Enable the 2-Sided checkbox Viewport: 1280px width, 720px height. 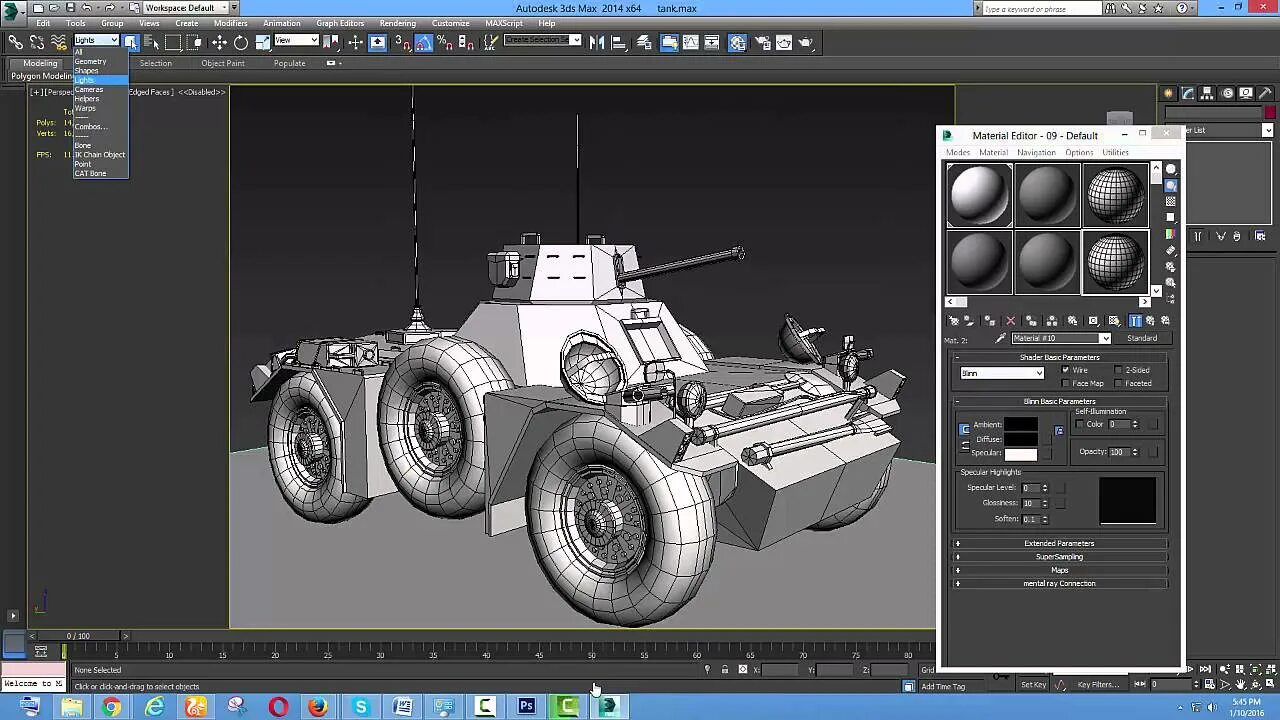[x=1118, y=370]
